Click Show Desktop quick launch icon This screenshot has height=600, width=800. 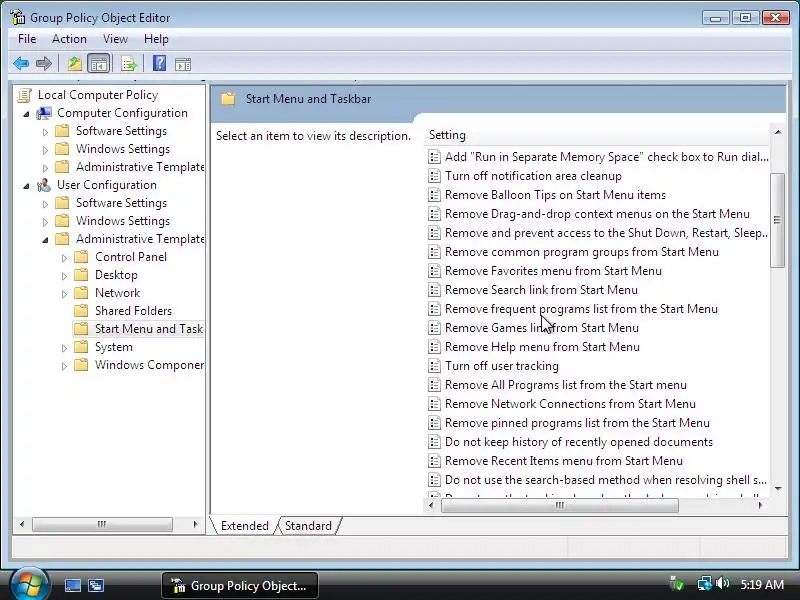[72, 585]
